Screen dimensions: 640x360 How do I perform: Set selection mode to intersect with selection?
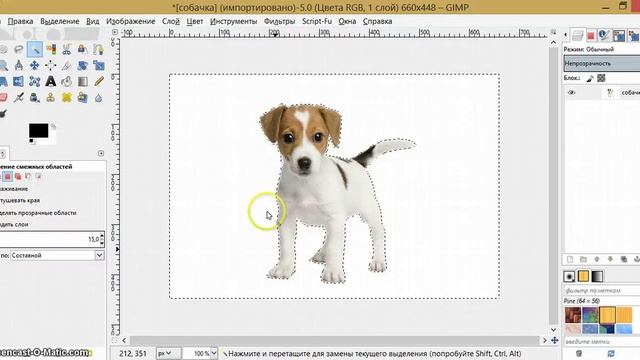click(x=38, y=176)
